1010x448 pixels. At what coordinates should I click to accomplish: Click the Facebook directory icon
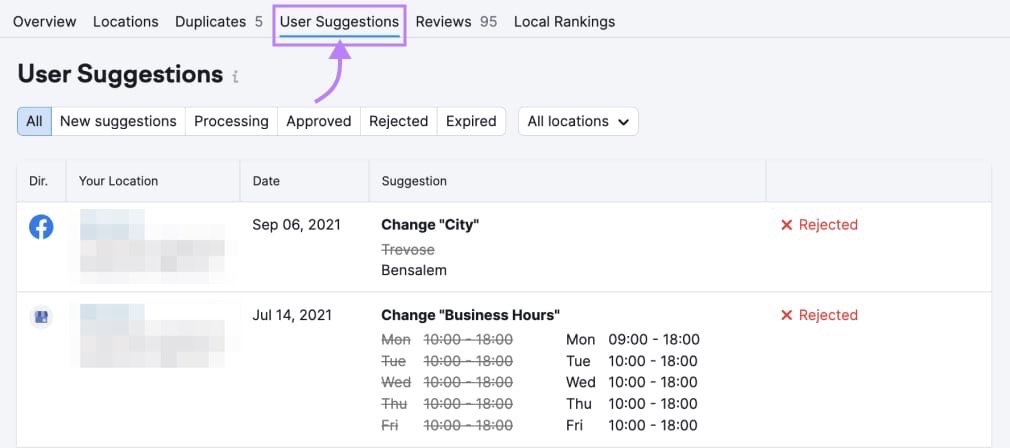tap(41, 227)
